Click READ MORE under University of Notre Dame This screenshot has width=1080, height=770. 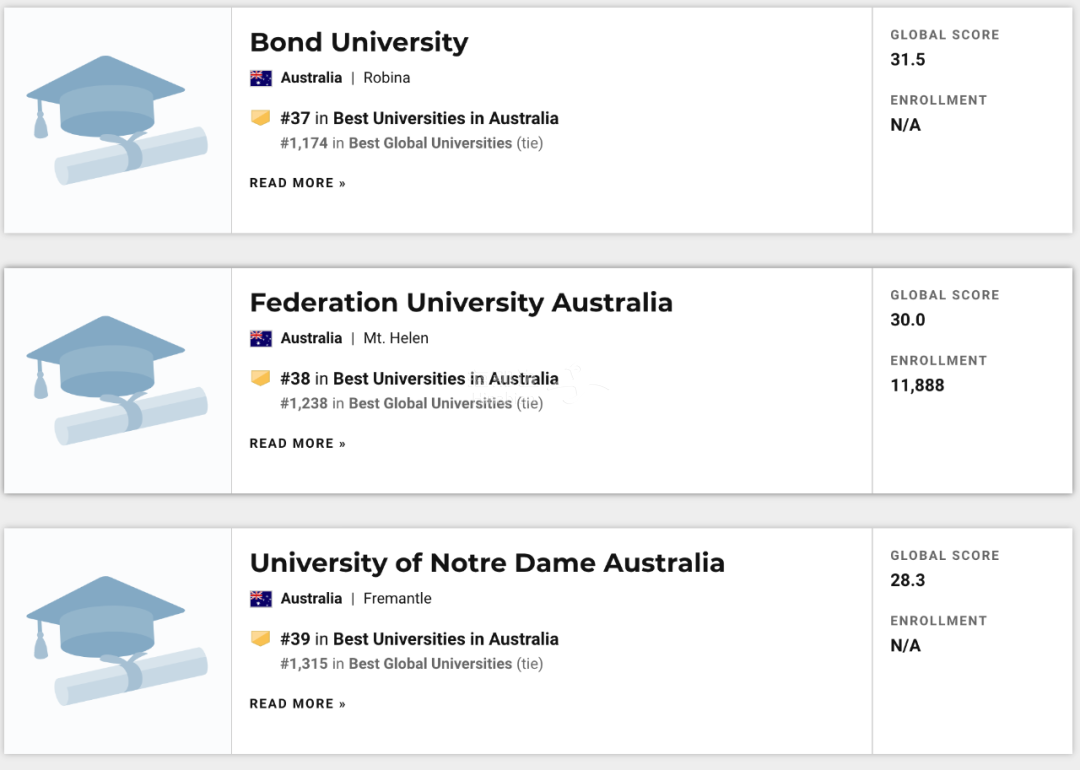click(x=298, y=704)
